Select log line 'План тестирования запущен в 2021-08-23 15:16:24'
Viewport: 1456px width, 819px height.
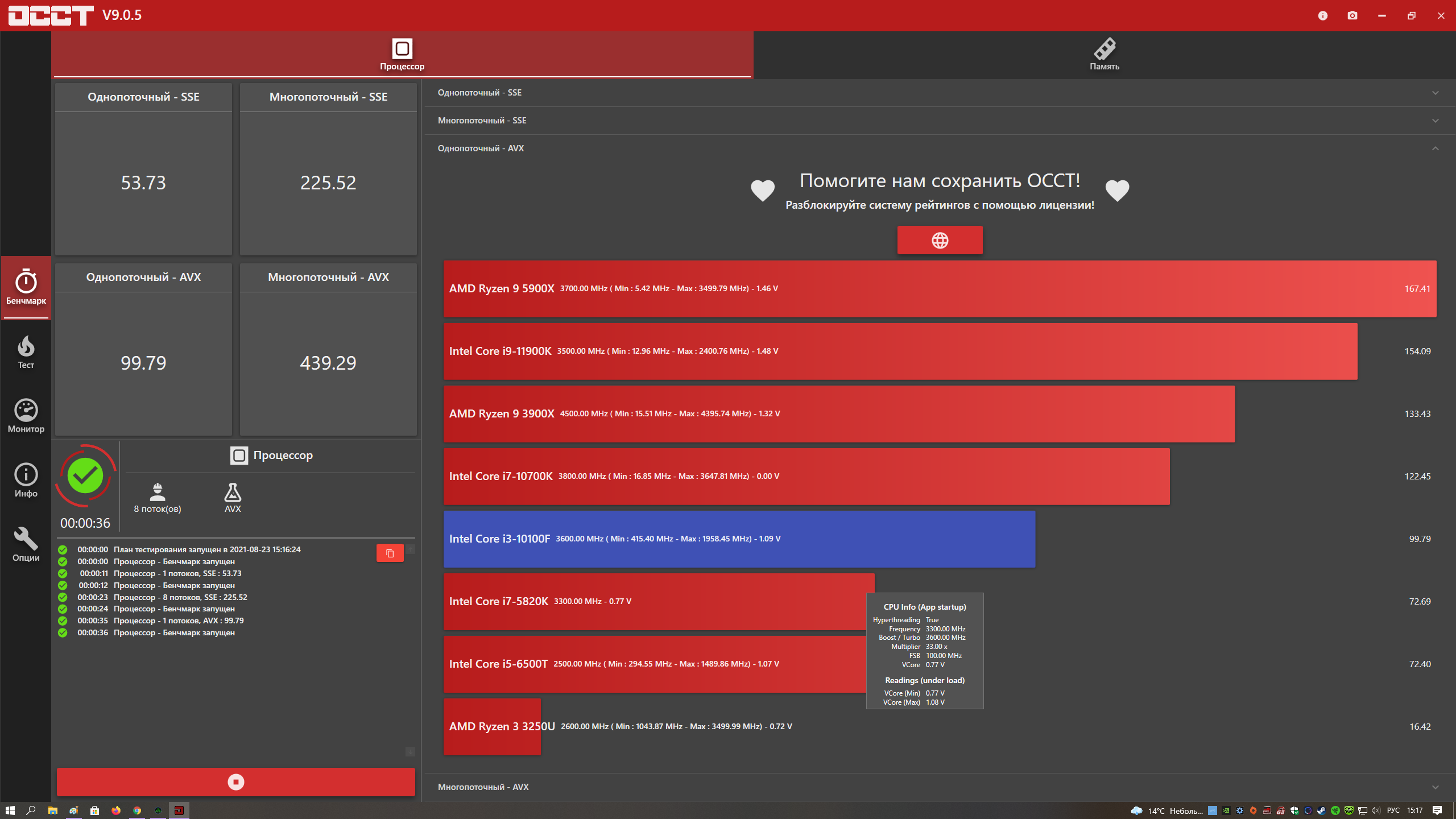[x=207, y=549]
